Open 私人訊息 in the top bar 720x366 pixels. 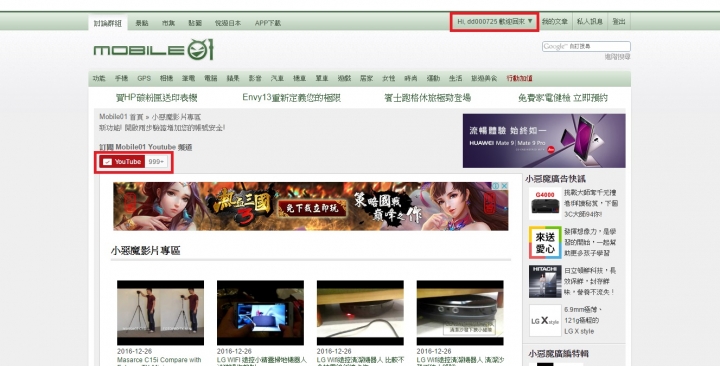tap(590, 22)
